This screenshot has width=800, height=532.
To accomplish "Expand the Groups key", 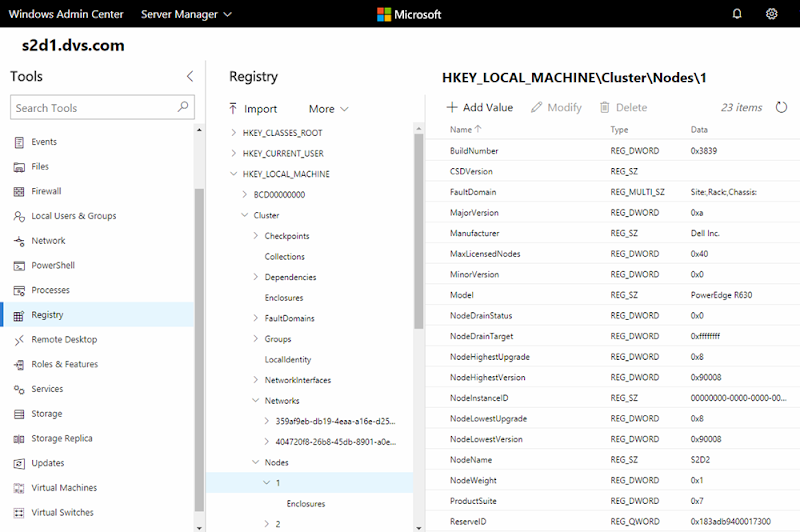I will tap(256, 338).
